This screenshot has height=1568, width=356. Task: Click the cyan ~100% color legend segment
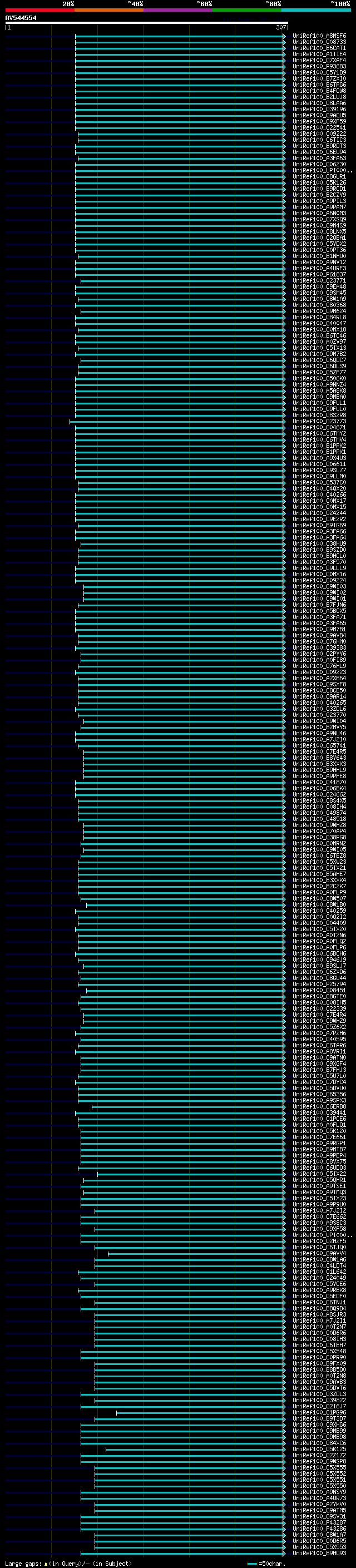[315, 11]
